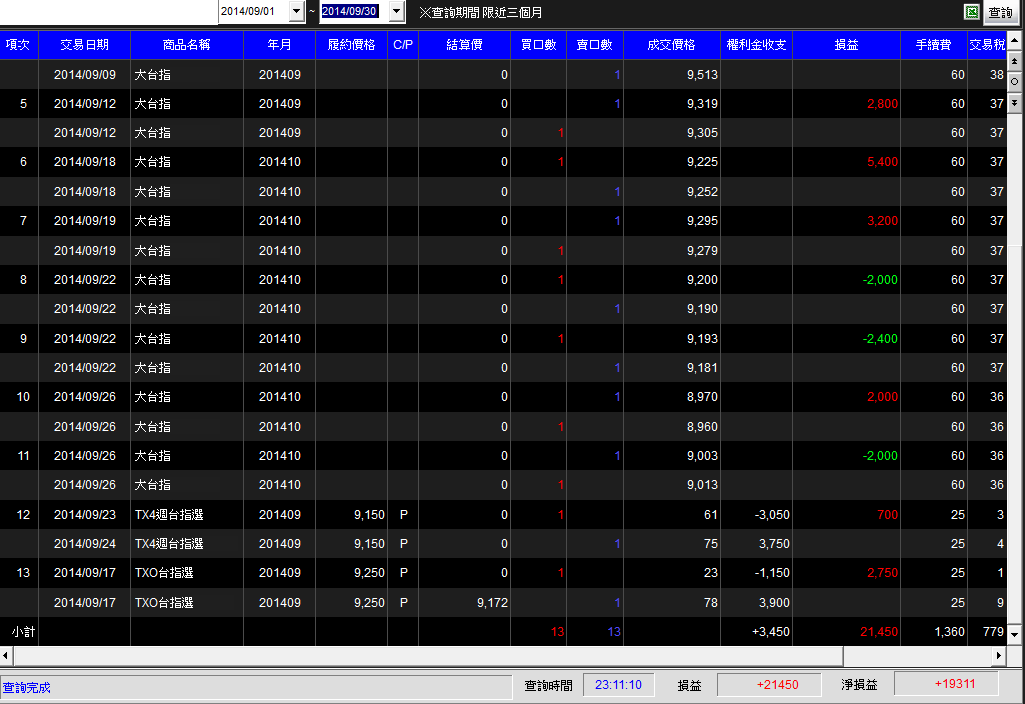
Task: Select the 2,800 profit cell
Action: tap(847, 104)
